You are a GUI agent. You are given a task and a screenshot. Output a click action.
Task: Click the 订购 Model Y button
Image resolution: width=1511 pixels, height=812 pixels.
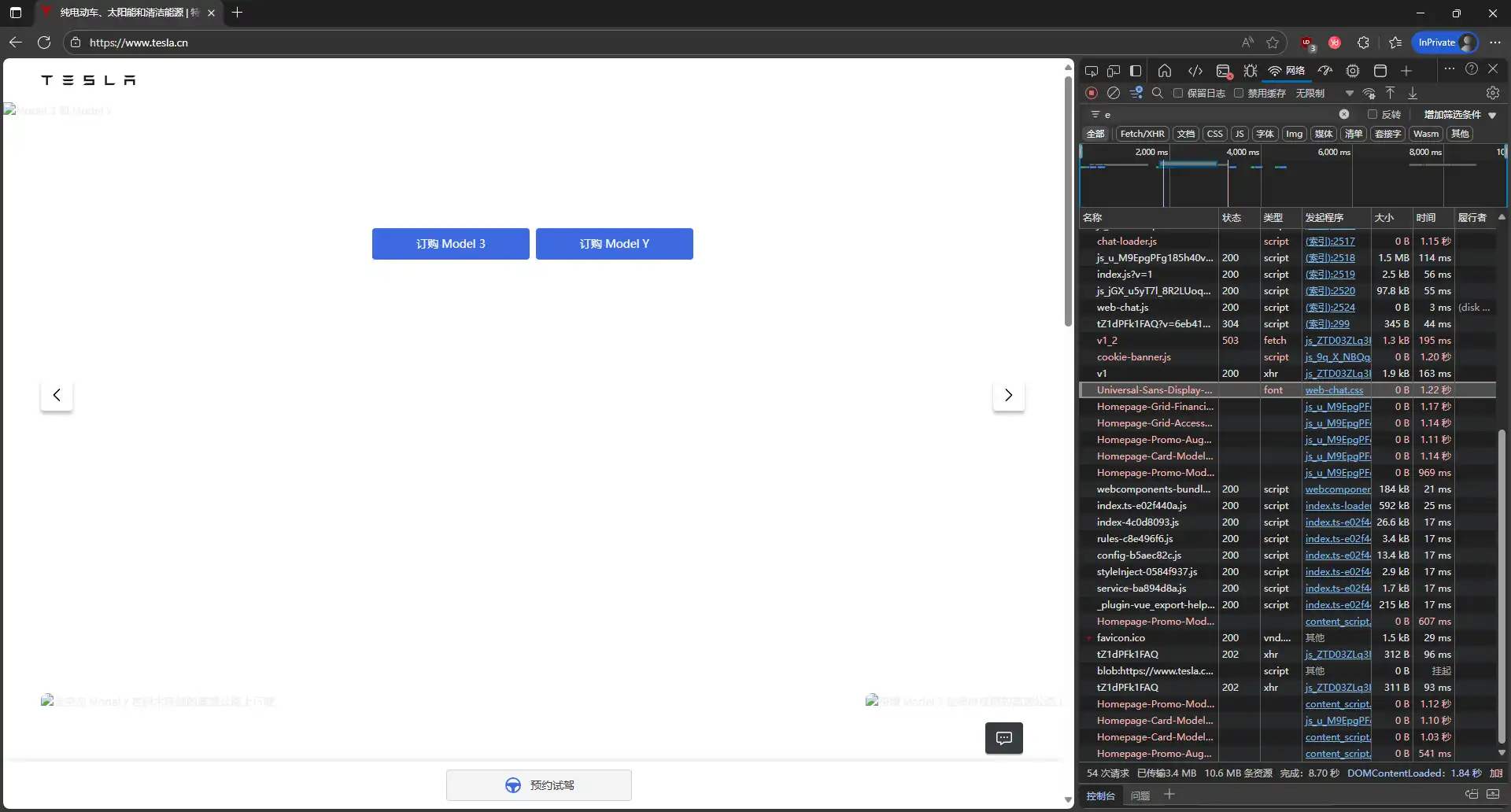[x=615, y=244]
